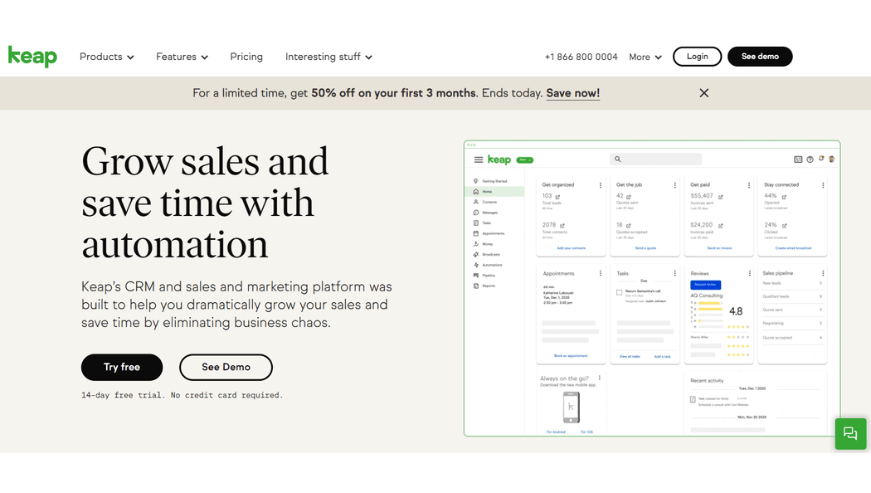The width and height of the screenshot is (871, 493).
Task: Open the green pill dropdown beside dashboard logo
Action: (x=525, y=160)
